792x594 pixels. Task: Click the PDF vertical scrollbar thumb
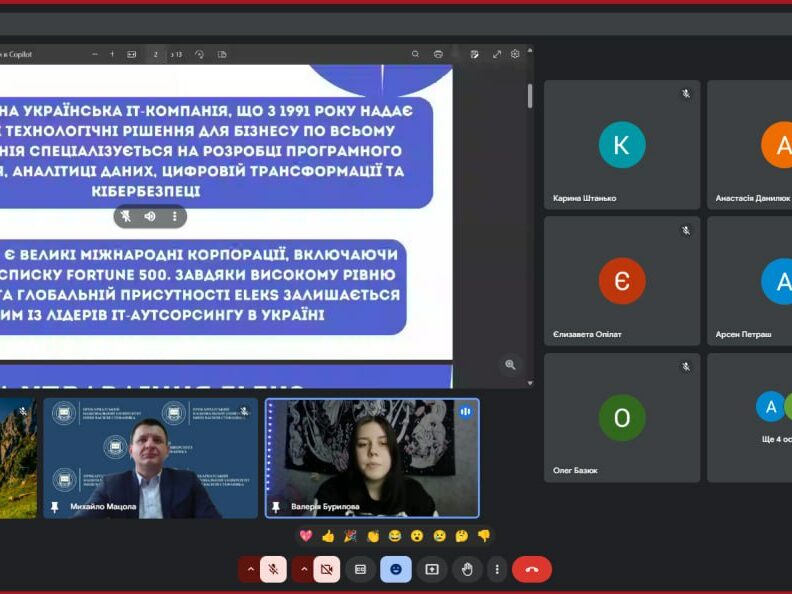pos(530,95)
